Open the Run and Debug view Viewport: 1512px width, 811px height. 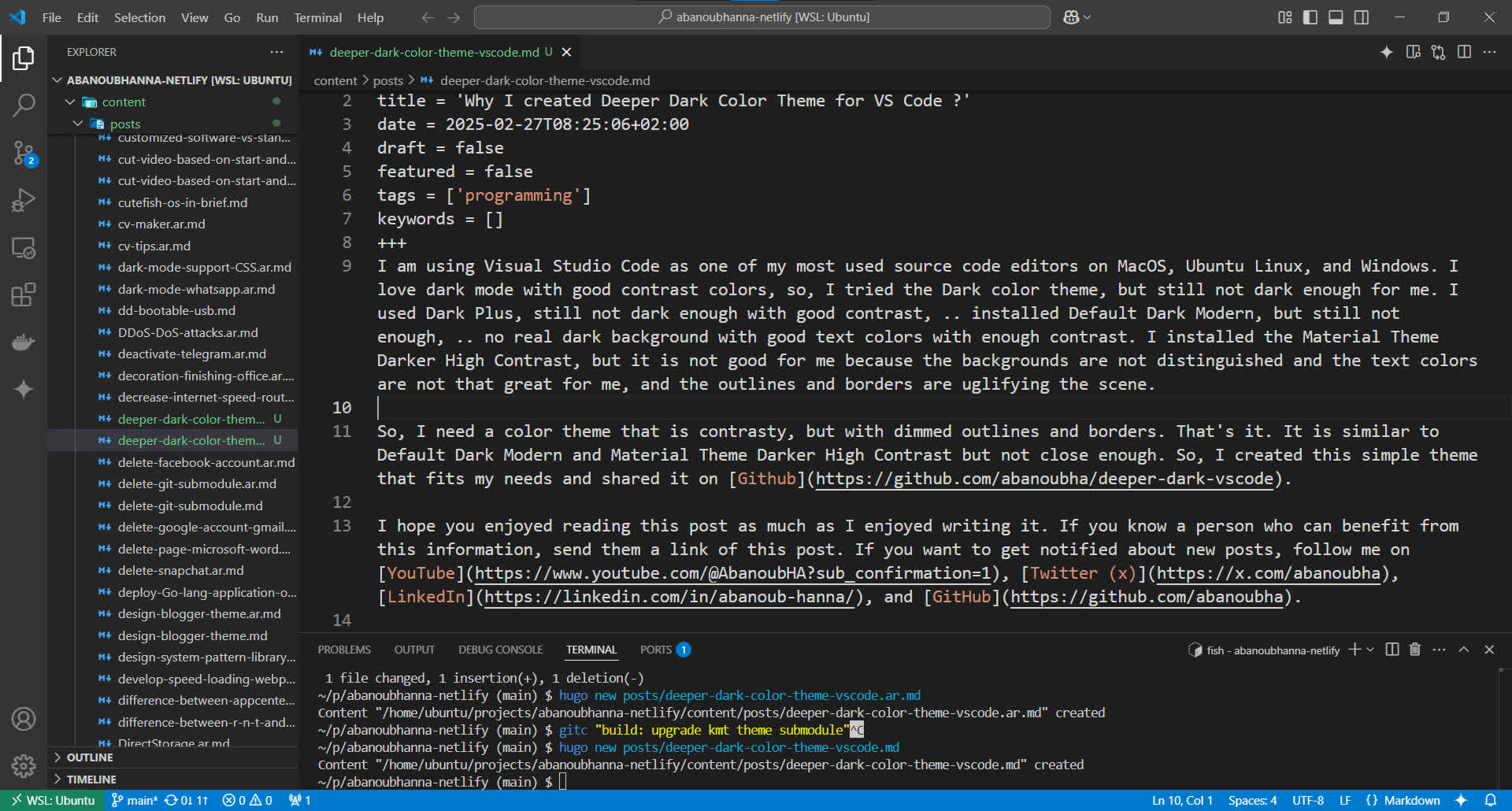click(24, 200)
